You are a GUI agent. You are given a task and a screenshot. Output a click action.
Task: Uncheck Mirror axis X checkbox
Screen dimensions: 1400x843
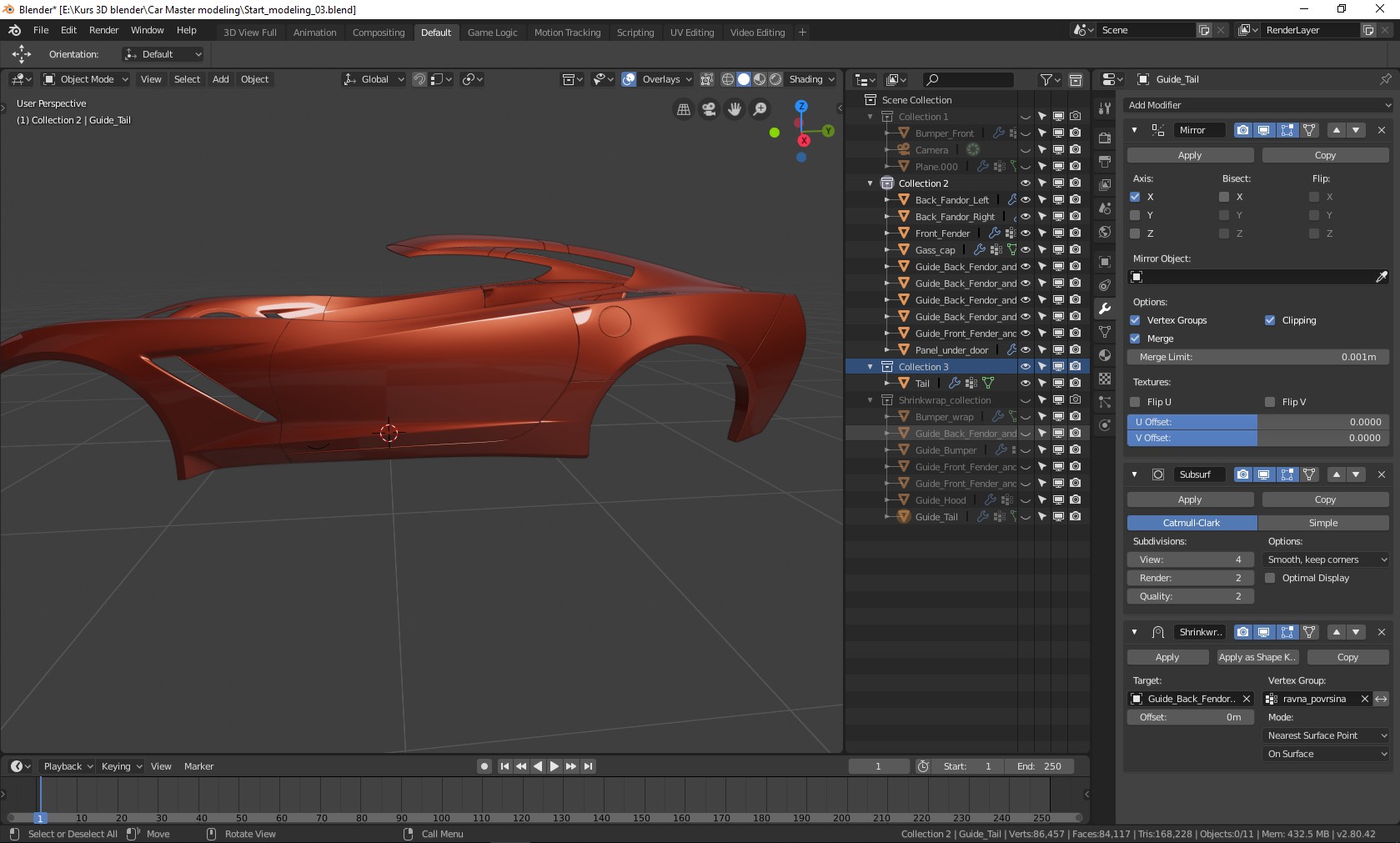(1135, 197)
